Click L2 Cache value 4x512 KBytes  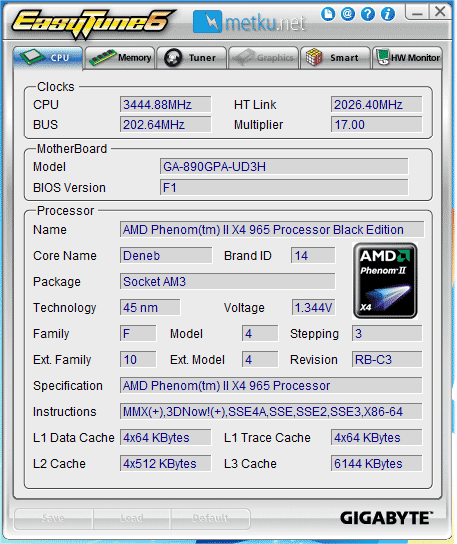[x=166, y=464]
